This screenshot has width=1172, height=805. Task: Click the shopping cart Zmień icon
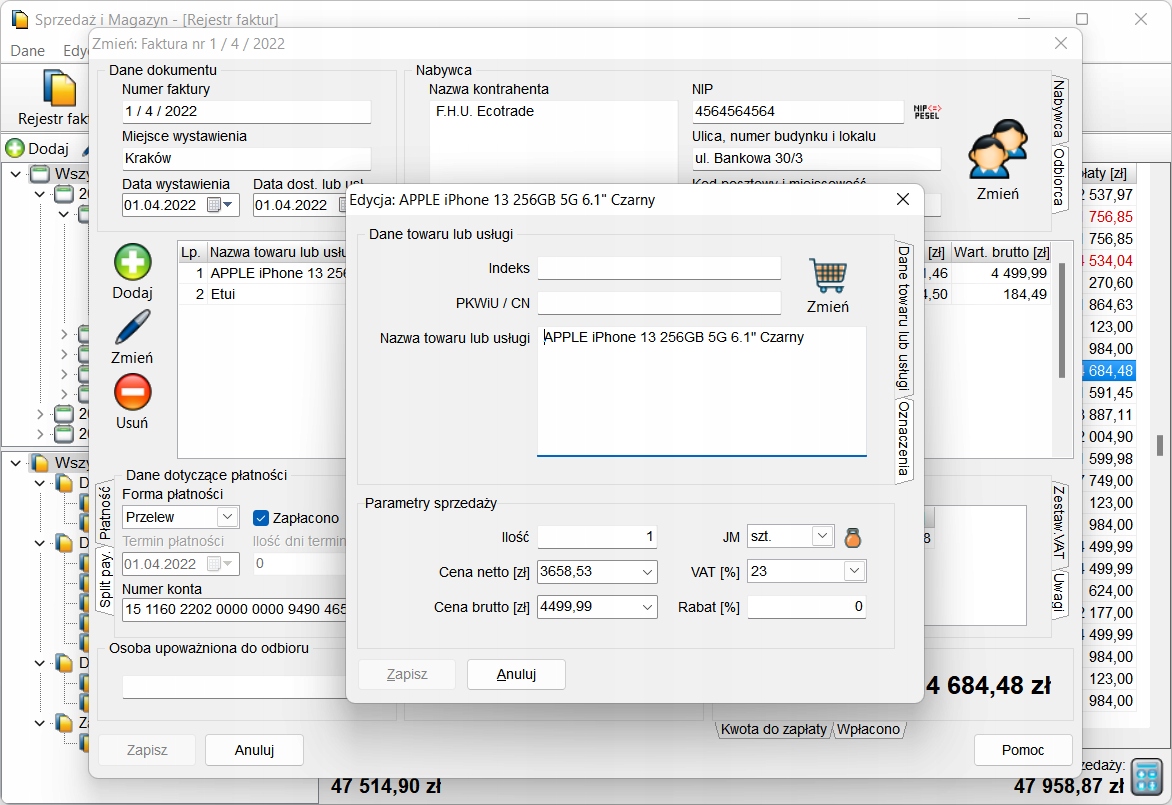827,277
